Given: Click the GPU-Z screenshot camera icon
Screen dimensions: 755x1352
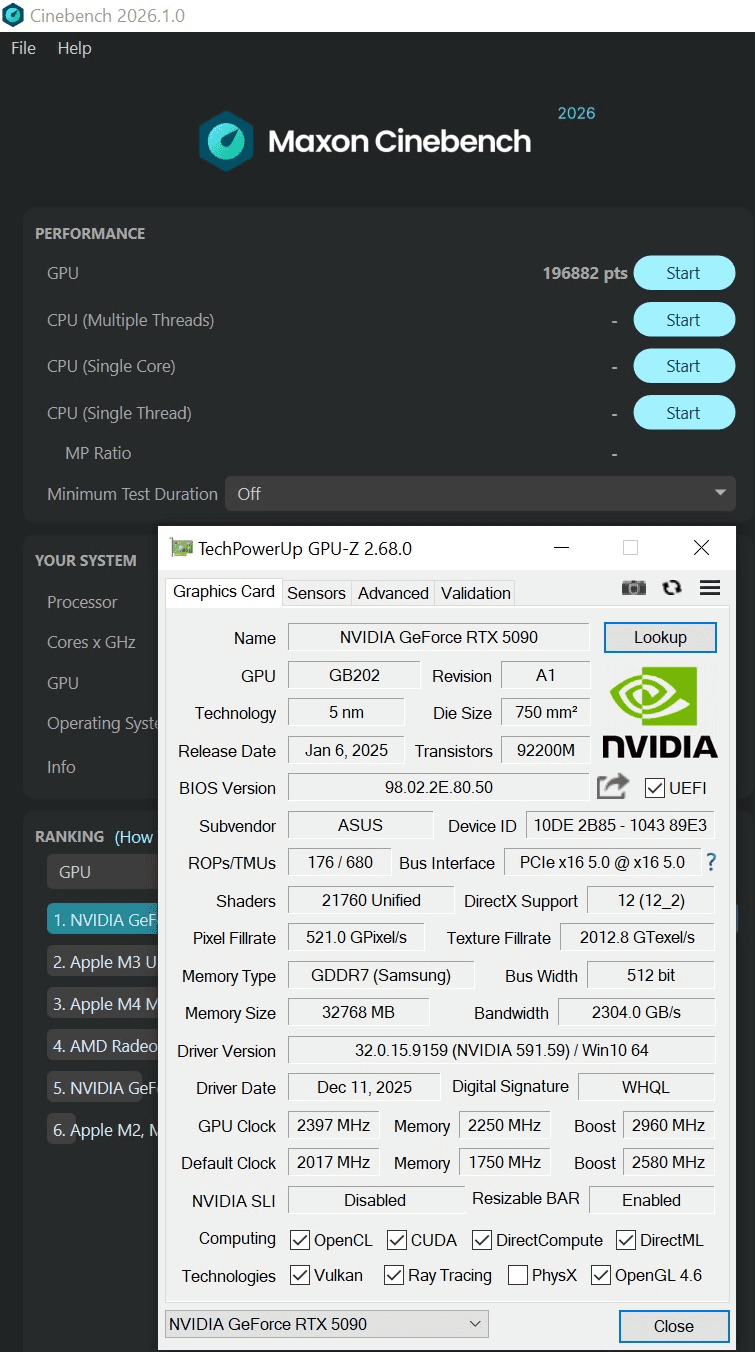Looking at the screenshot, I should 634,588.
